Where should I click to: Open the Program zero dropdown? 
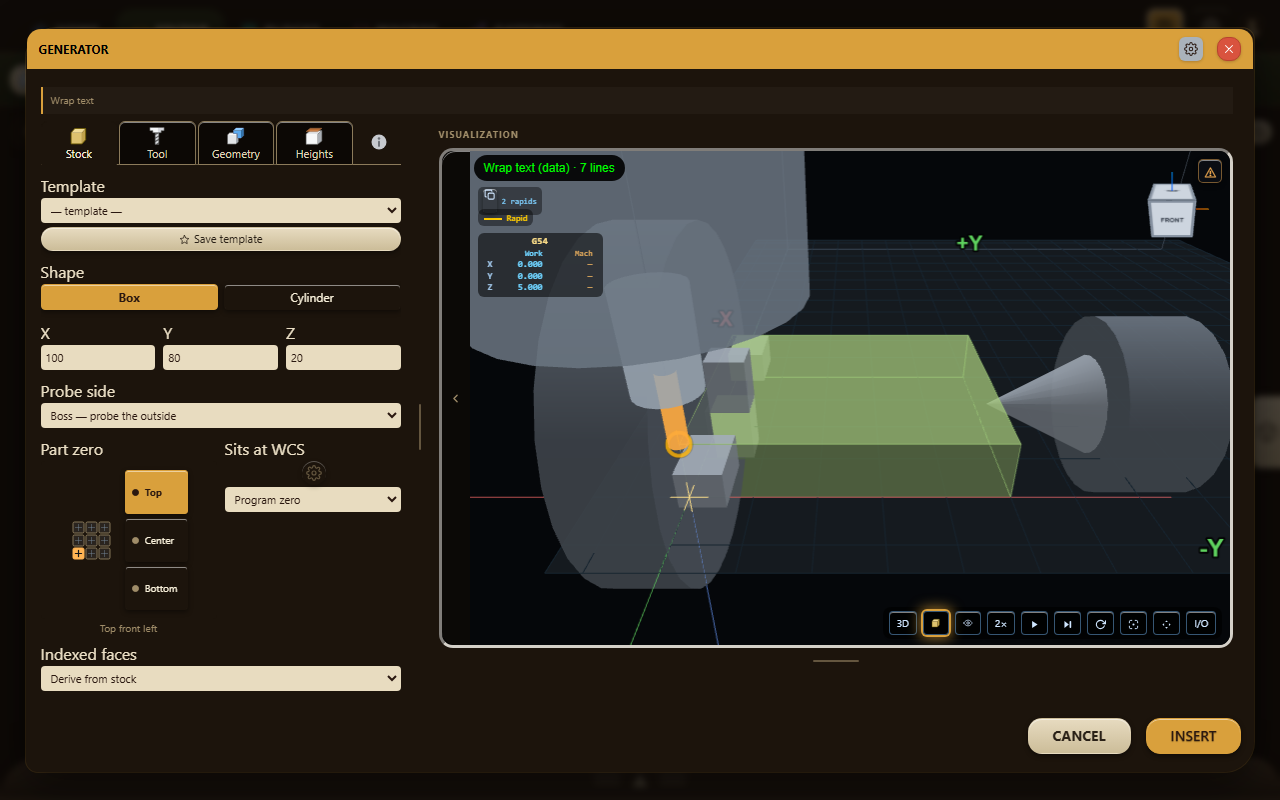coord(313,500)
